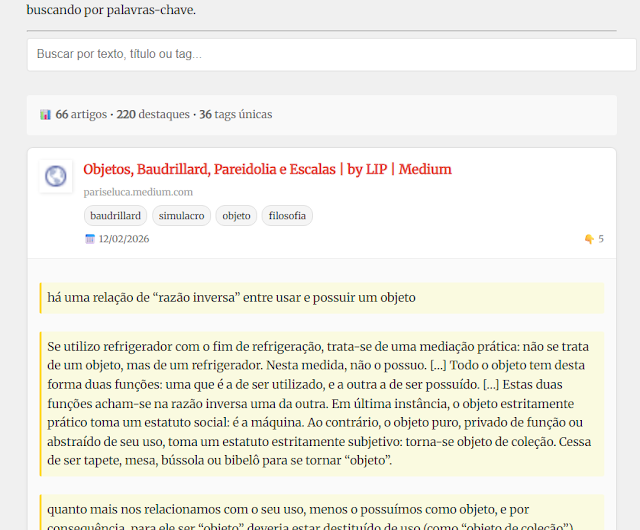Filter by the simulacro tag

point(180,215)
